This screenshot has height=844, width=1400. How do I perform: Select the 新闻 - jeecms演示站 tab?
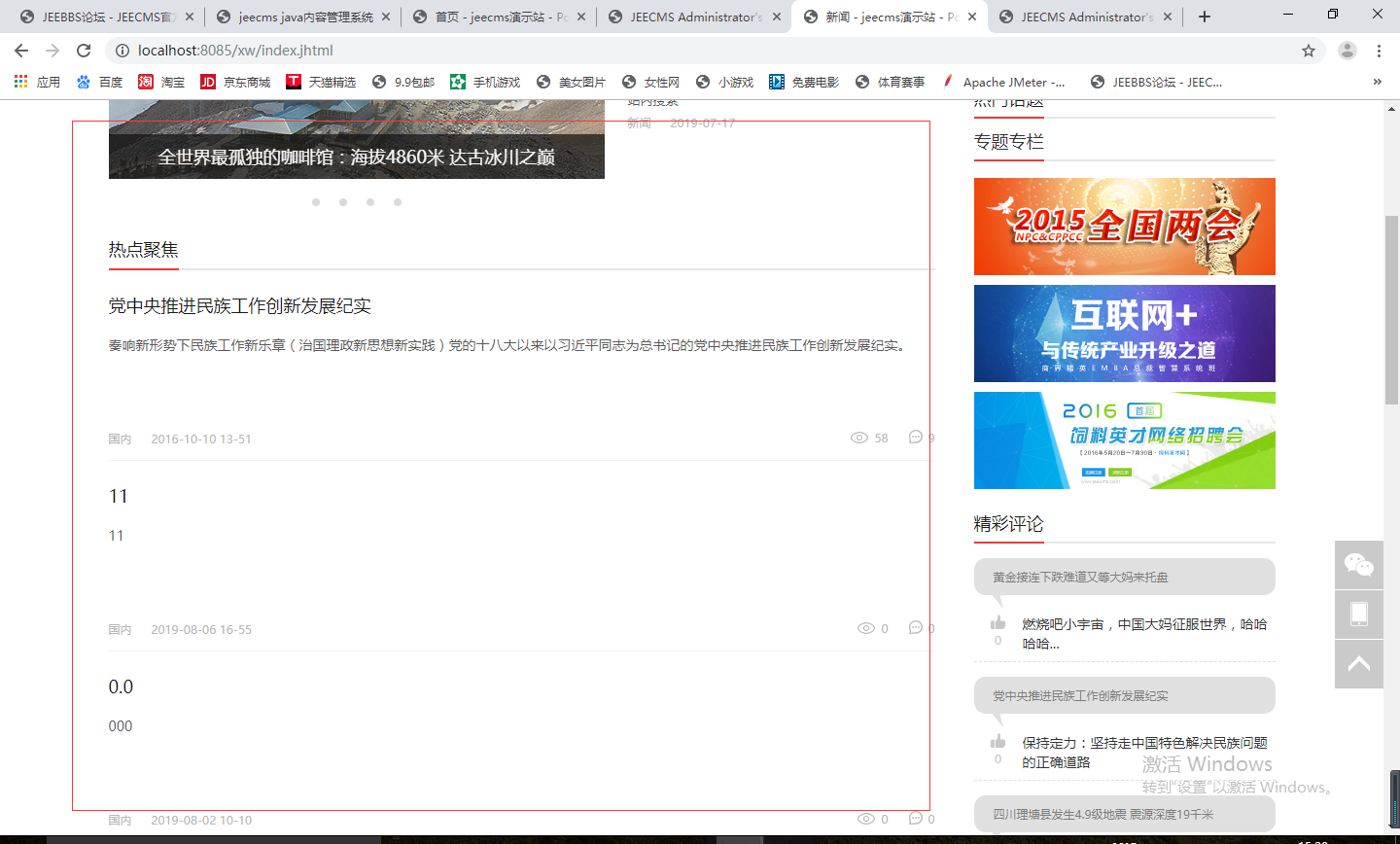point(890,17)
